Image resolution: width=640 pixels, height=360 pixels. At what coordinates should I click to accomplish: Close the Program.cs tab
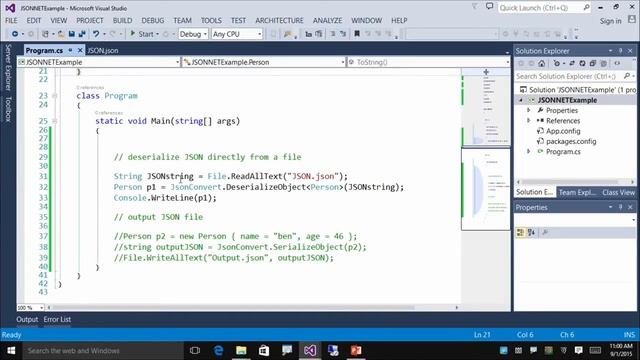(x=80, y=50)
